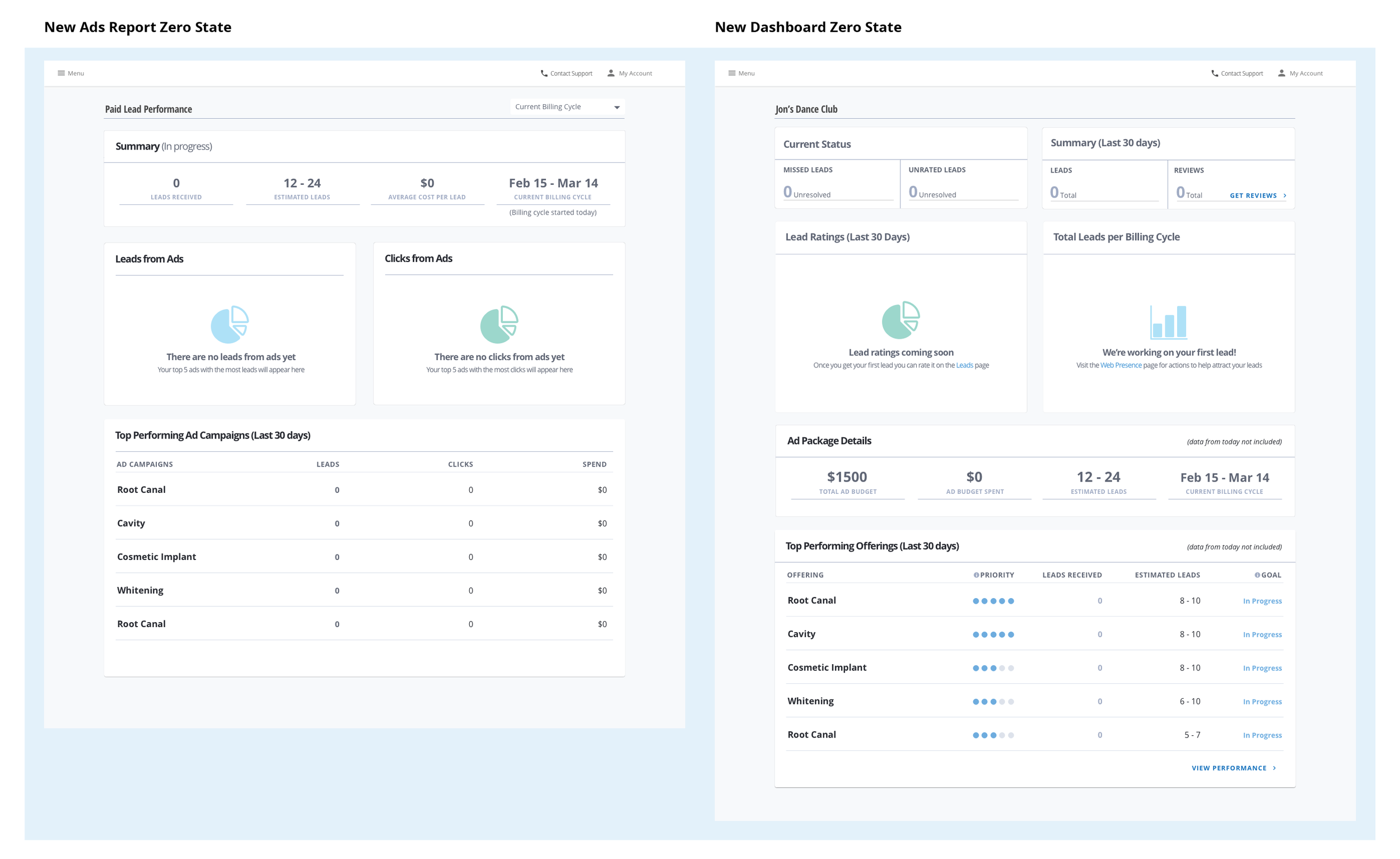Click VIEW PERFORMANCE link
The height and width of the screenshot is (859, 1400).
click(x=1229, y=768)
